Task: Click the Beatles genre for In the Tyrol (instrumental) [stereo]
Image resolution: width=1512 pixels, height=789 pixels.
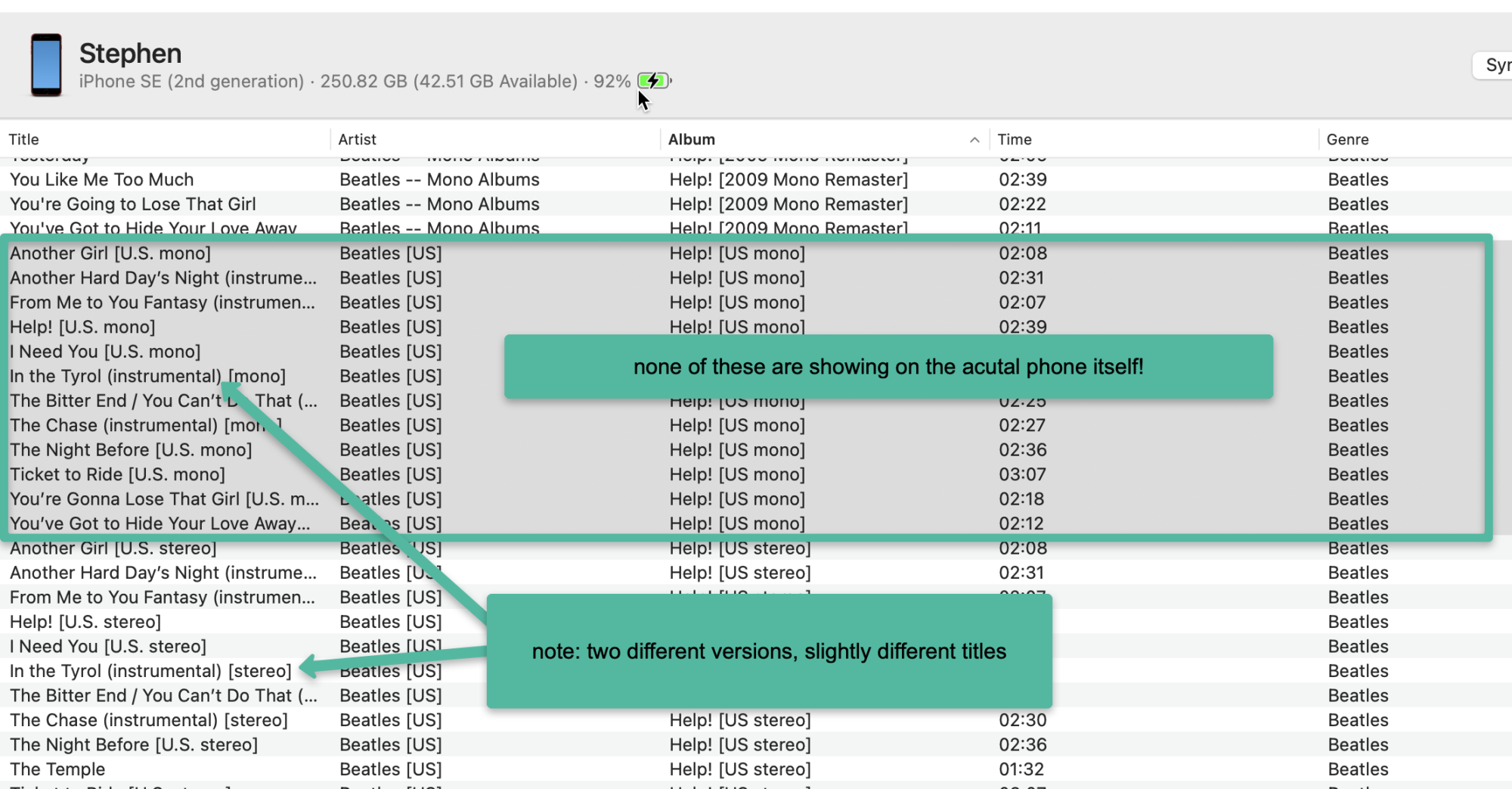Action: [1359, 671]
